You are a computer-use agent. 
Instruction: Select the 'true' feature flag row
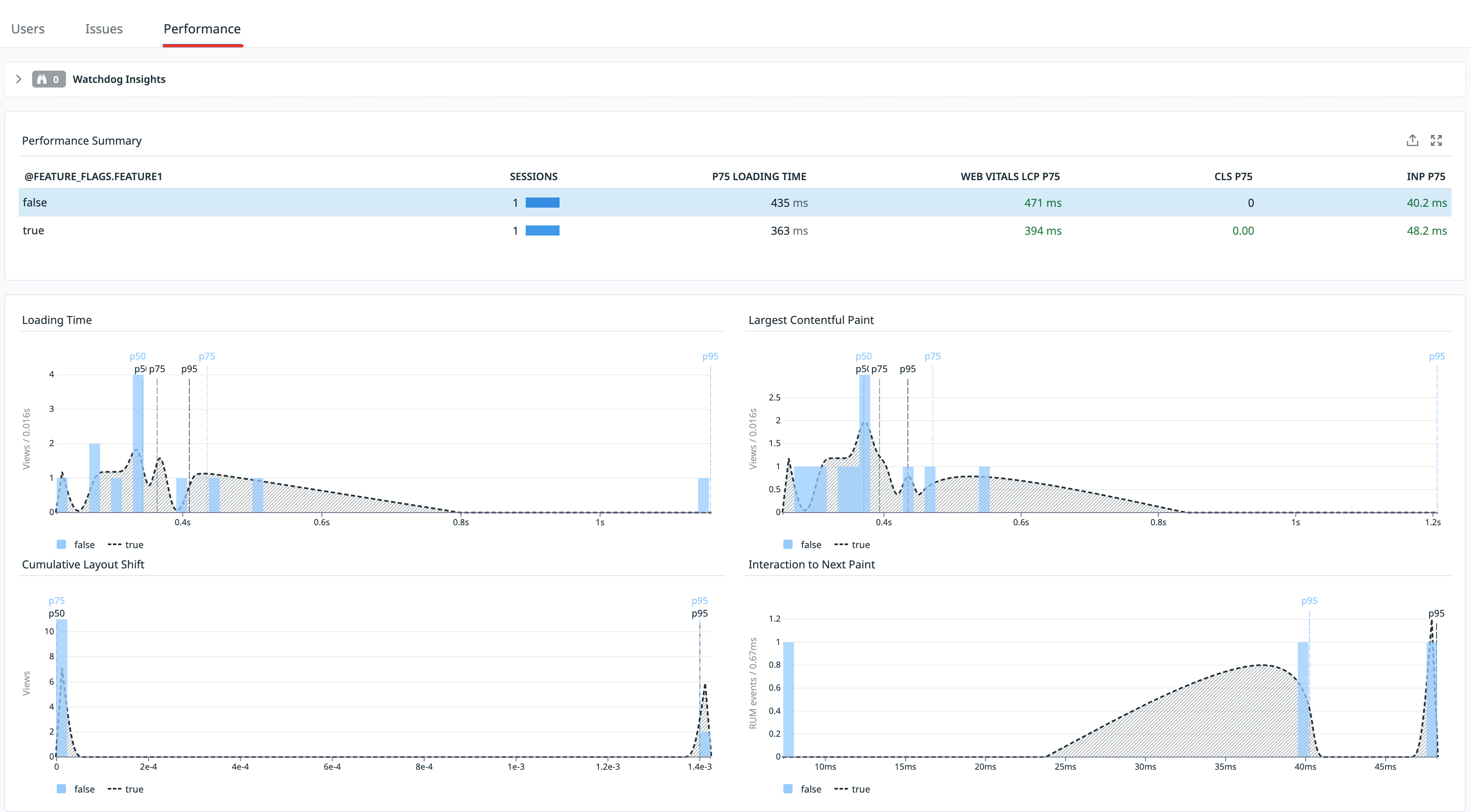[34, 230]
